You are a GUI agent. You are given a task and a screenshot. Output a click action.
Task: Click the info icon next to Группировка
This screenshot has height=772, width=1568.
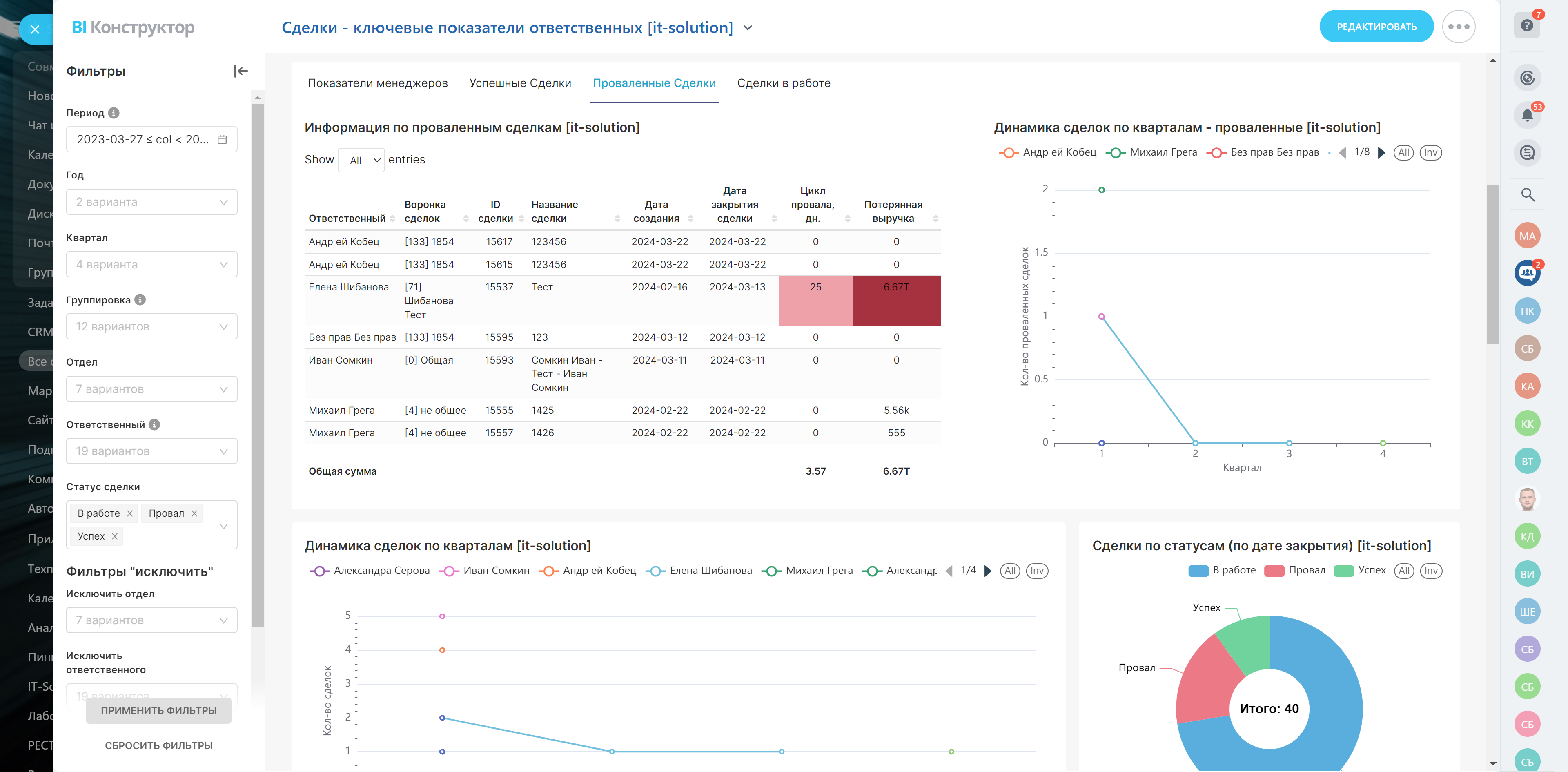point(140,299)
